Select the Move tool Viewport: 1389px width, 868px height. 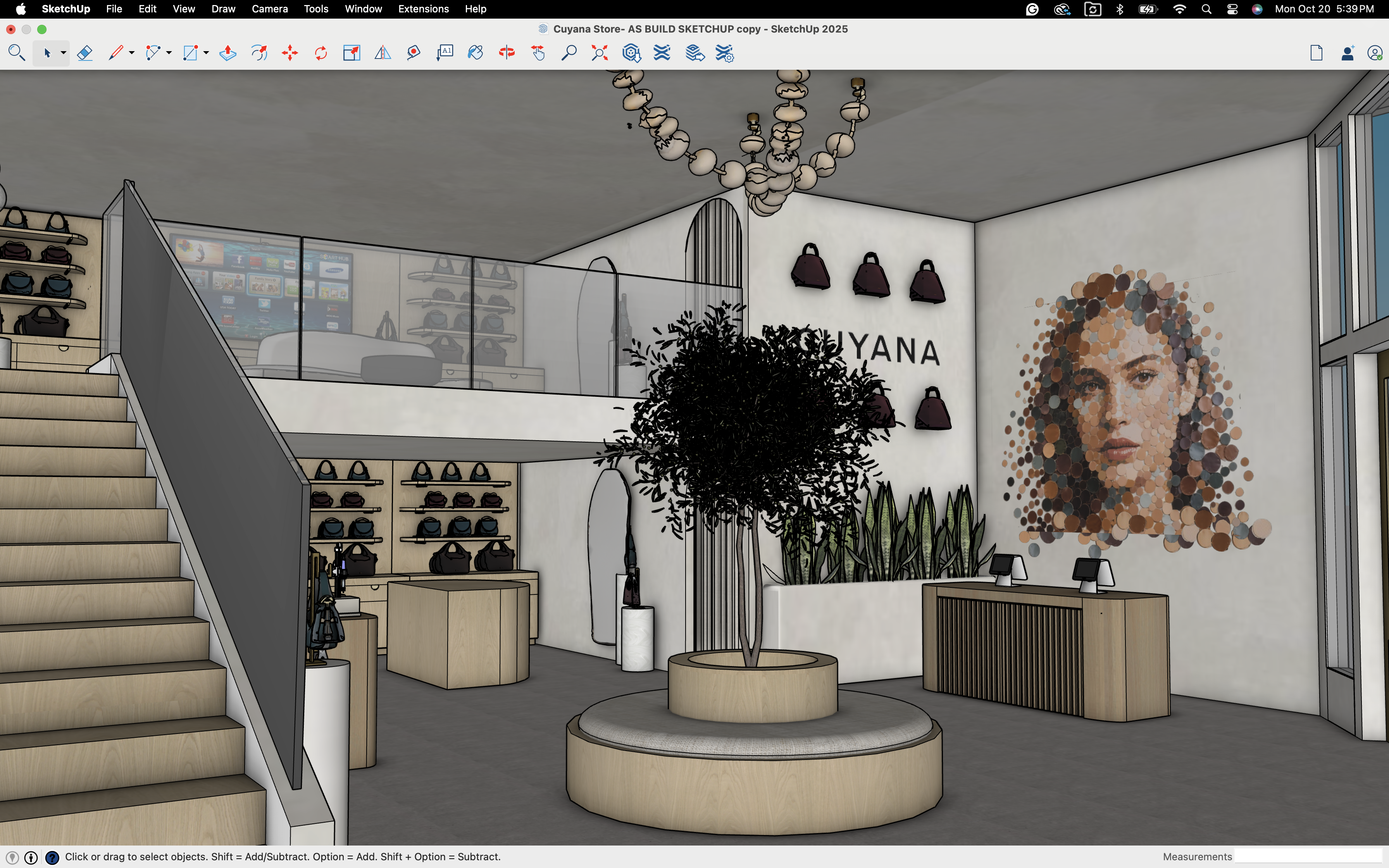[290, 53]
